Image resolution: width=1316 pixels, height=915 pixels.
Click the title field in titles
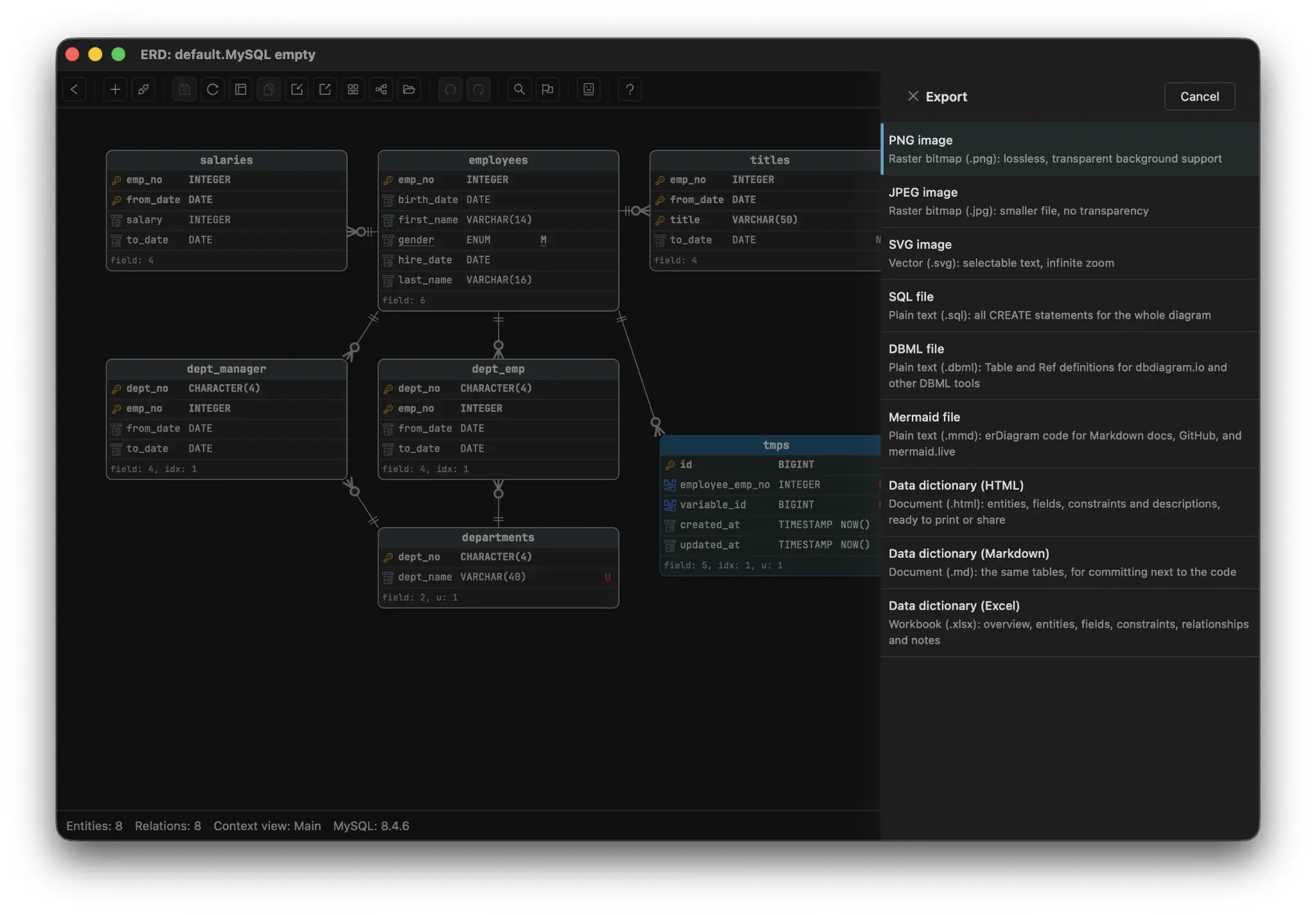tap(766, 220)
